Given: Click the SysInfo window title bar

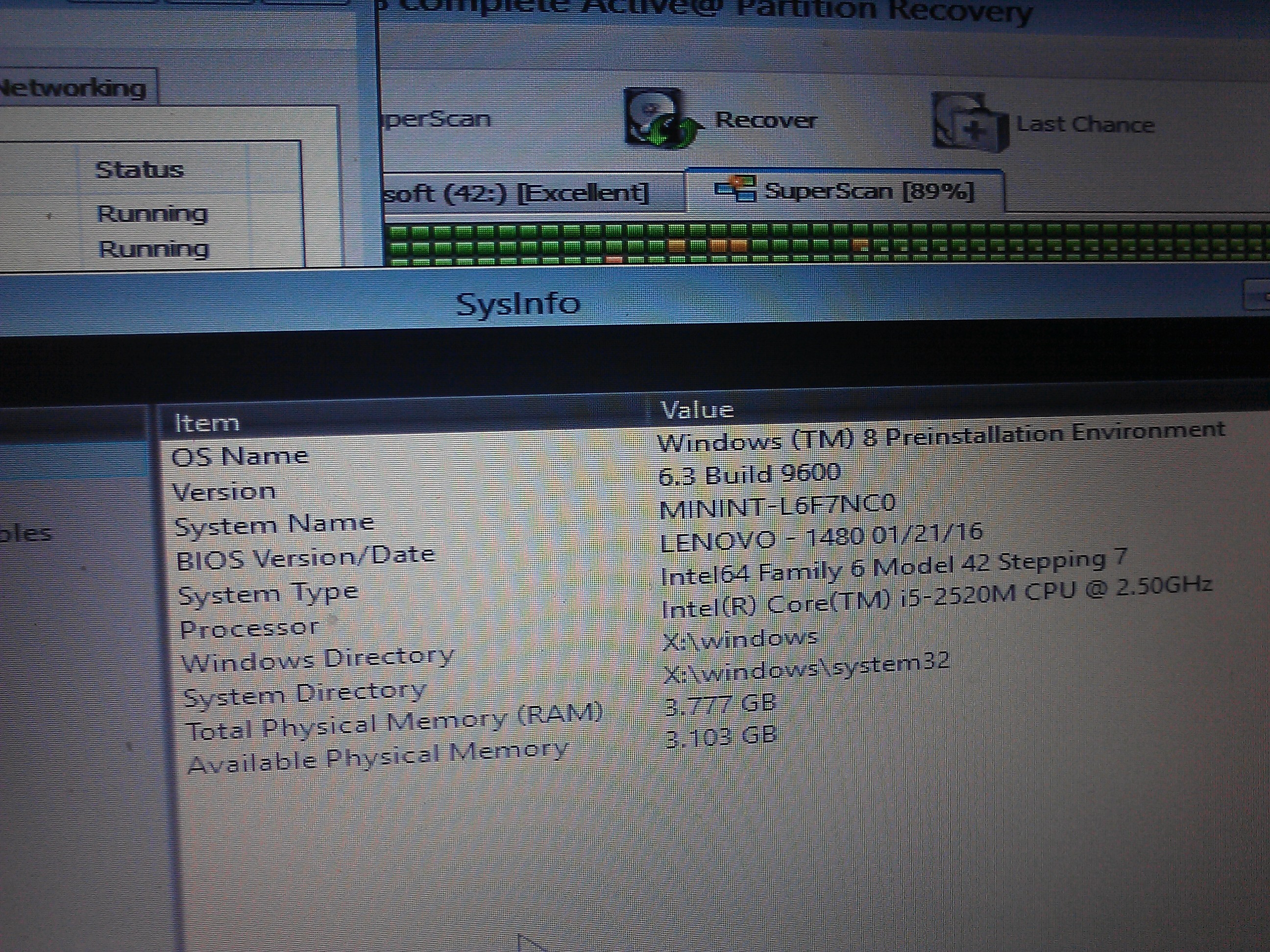Looking at the screenshot, I should (x=517, y=304).
